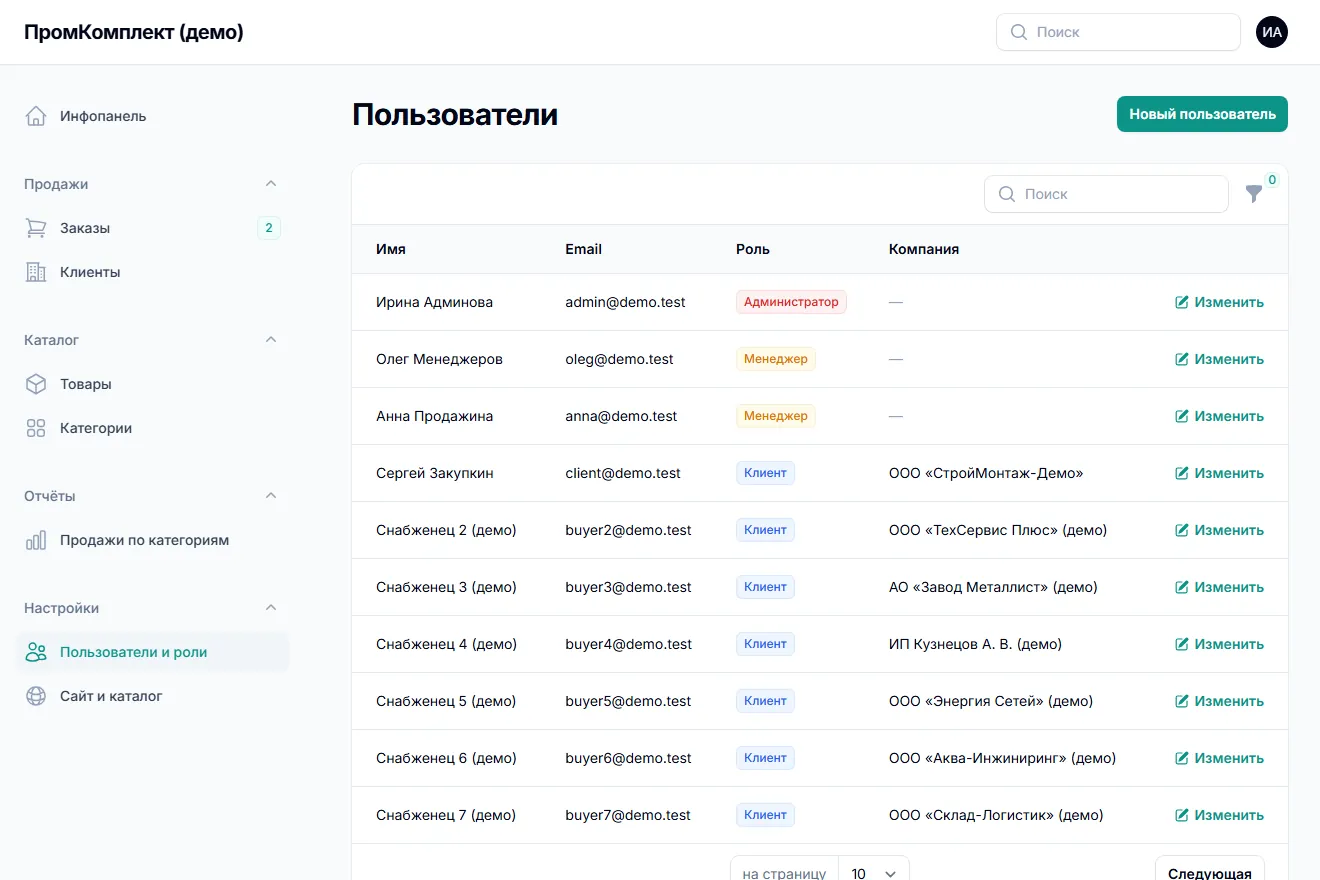Image resolution: width=1320 pixels, height=880 pixels.
Task: Open the Инфопанель home icon
Action: [x=36, y=116]
